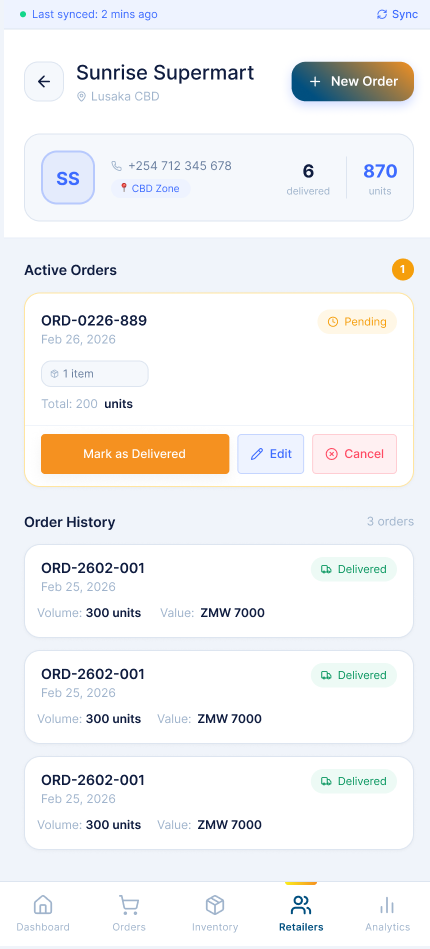Click the 870 units stat

pyautogui.click(x=380, y=179)
